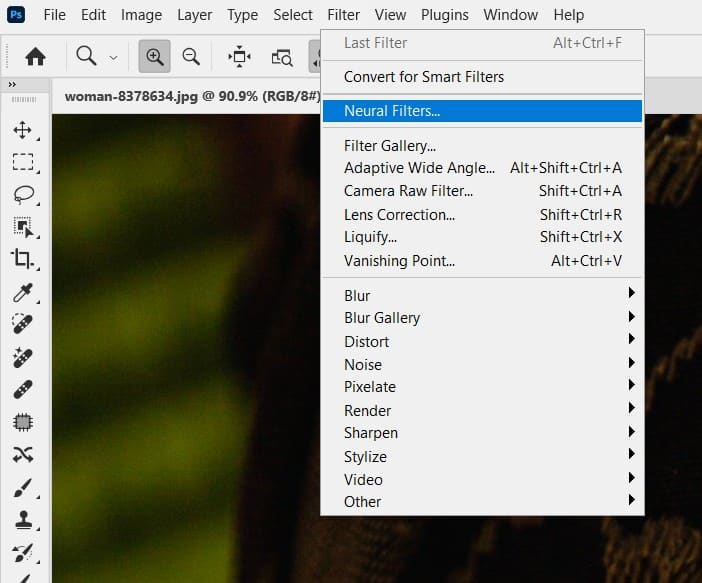This screenshot has height=583, width=702.
Task: Expand the Blur submenu
Action: point(482,295)
